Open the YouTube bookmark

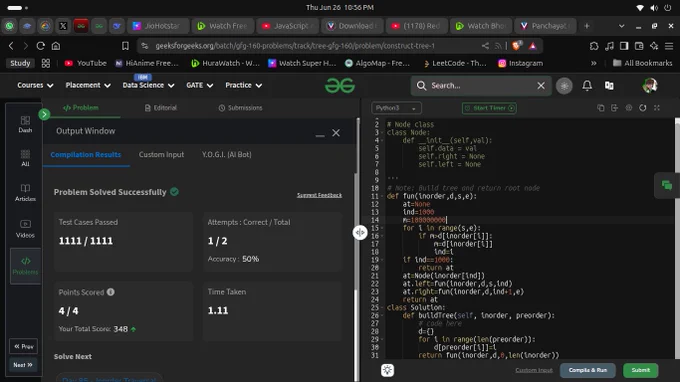coord(85,63)
